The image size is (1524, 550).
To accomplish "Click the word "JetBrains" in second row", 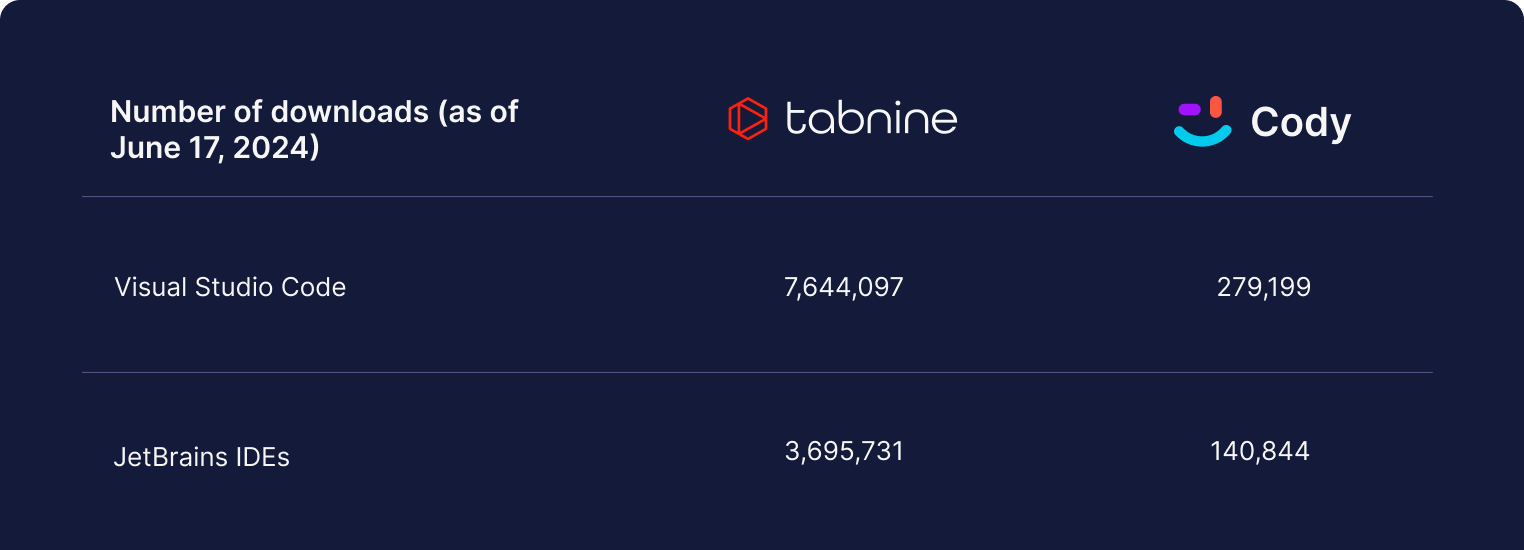I will pyautogui.click(x=166, y=458).
